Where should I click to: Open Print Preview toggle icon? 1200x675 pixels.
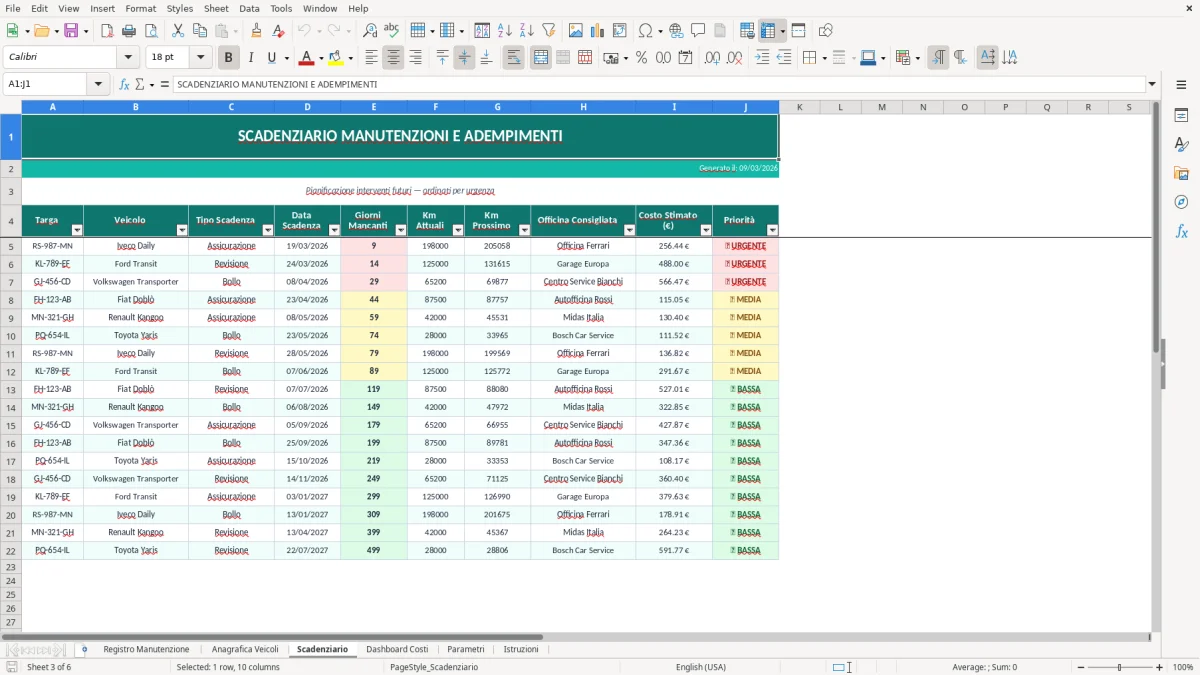coord(151,31)
